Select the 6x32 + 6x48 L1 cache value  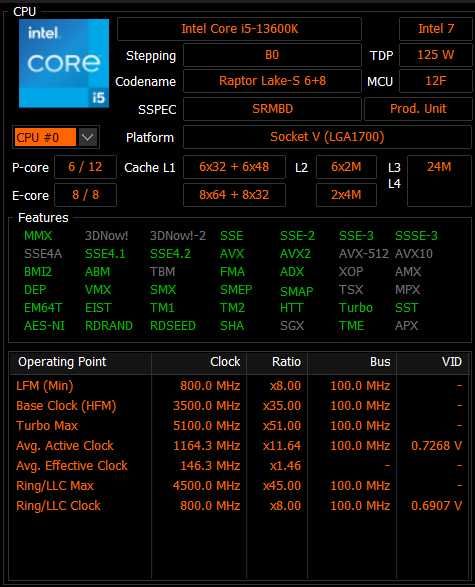pos(234,167)
